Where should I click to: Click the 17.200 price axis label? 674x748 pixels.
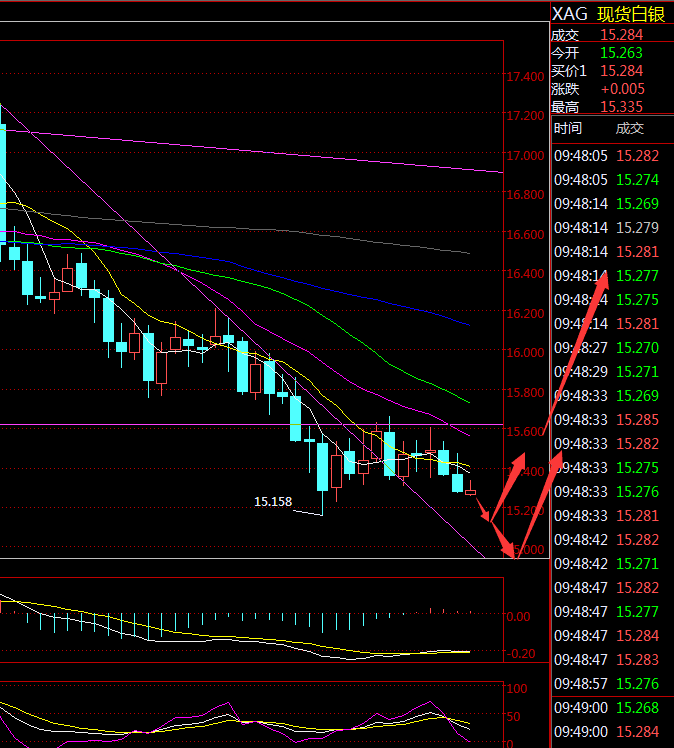click(x=525, y=115)
